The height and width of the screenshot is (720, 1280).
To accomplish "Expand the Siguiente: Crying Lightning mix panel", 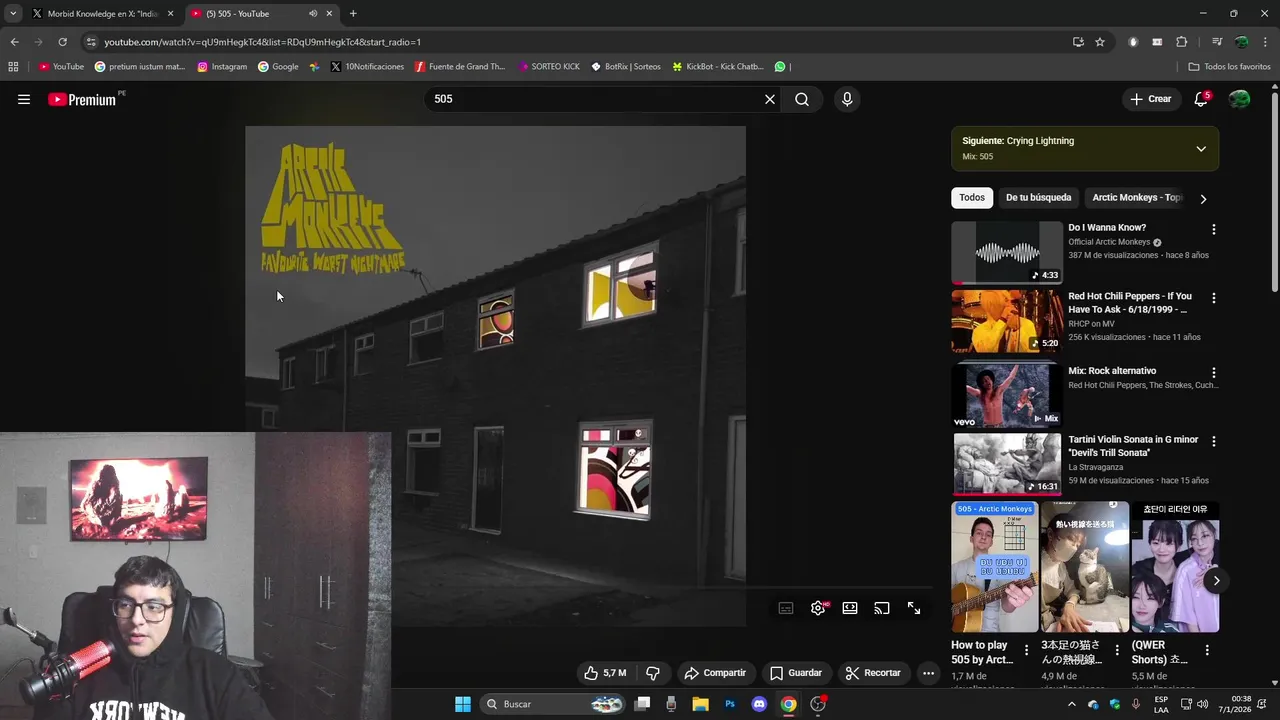I will click(1201, 149).
